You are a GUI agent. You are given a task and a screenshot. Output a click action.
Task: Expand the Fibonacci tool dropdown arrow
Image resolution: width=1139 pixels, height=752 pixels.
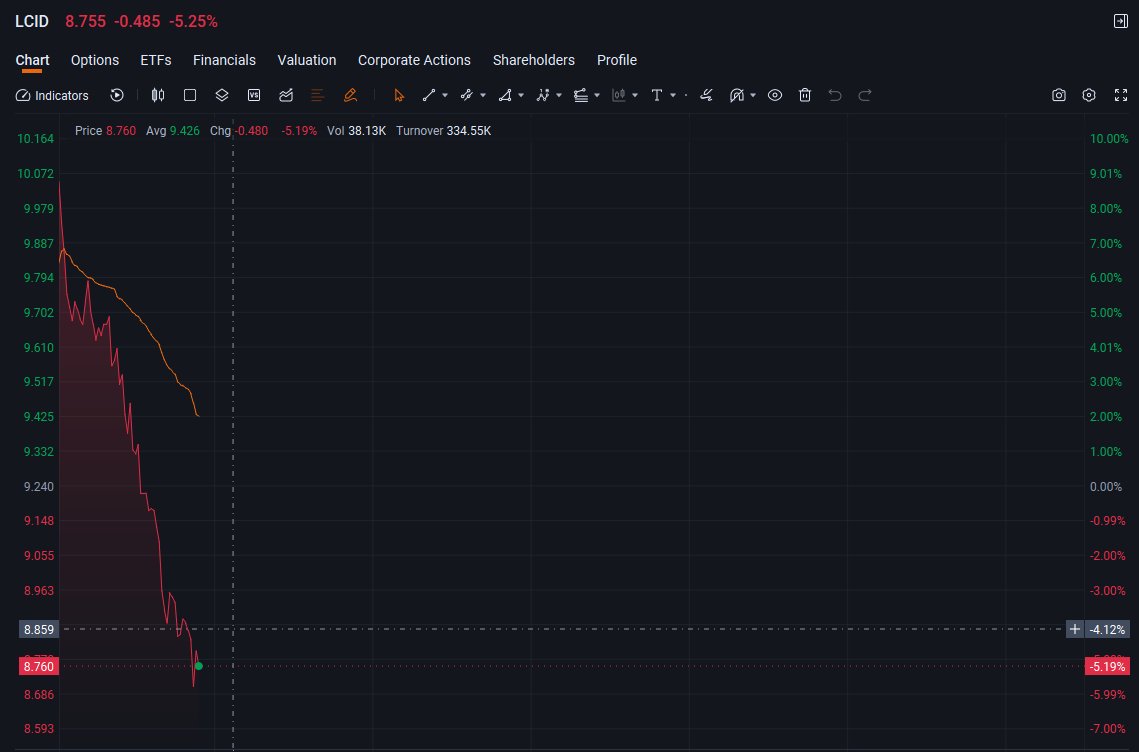coord(597,95)
